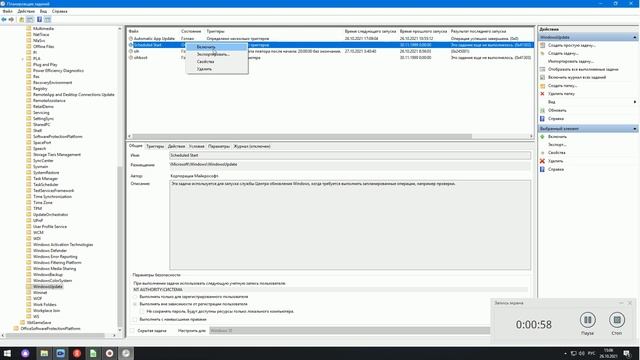This screenshot has width=640, height=360.
Task: Switch to 'Журнал (отключен)' tab
Action: coord(252,146)
